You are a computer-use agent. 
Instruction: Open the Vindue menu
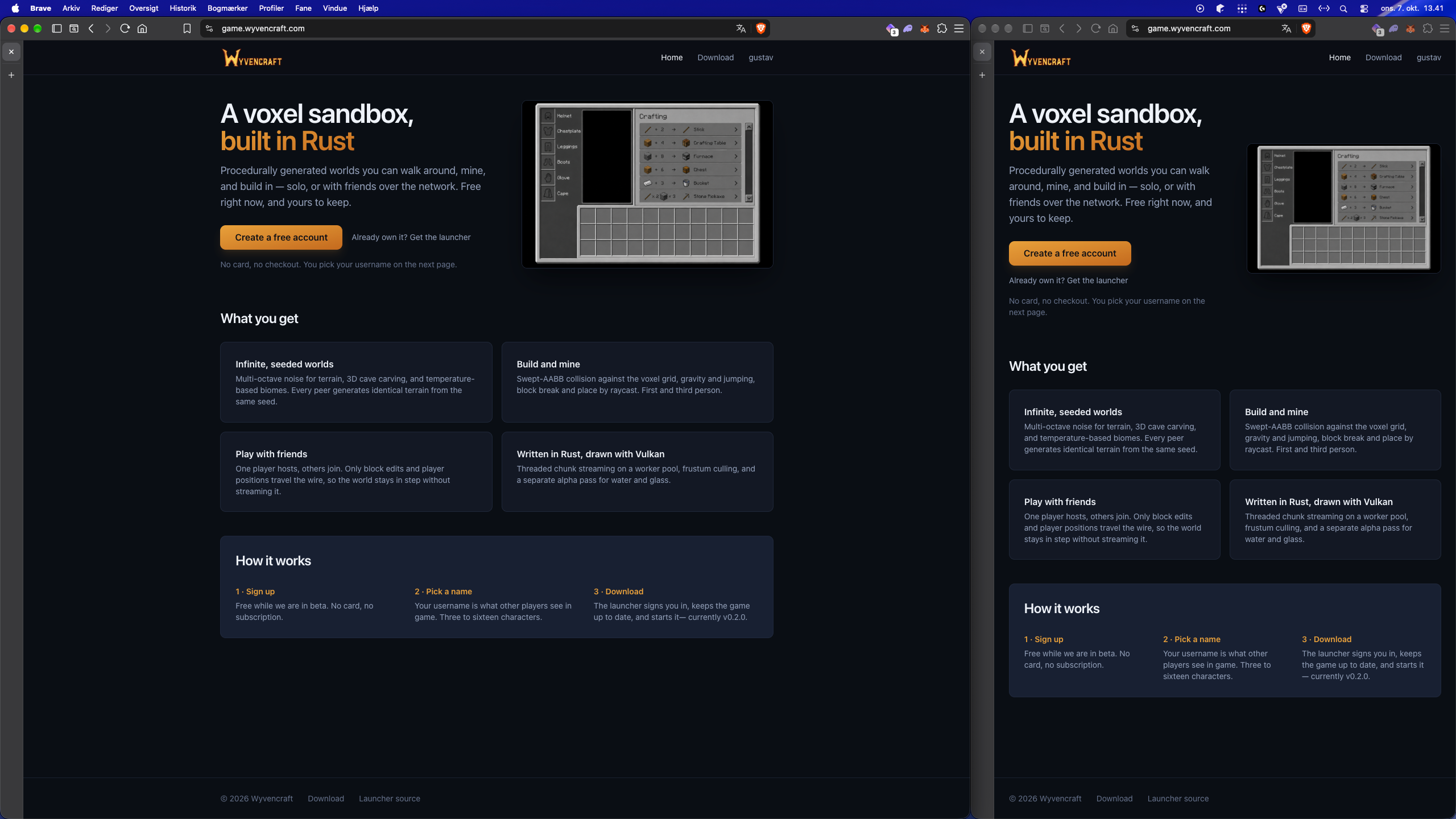click(x=334, y=9)
